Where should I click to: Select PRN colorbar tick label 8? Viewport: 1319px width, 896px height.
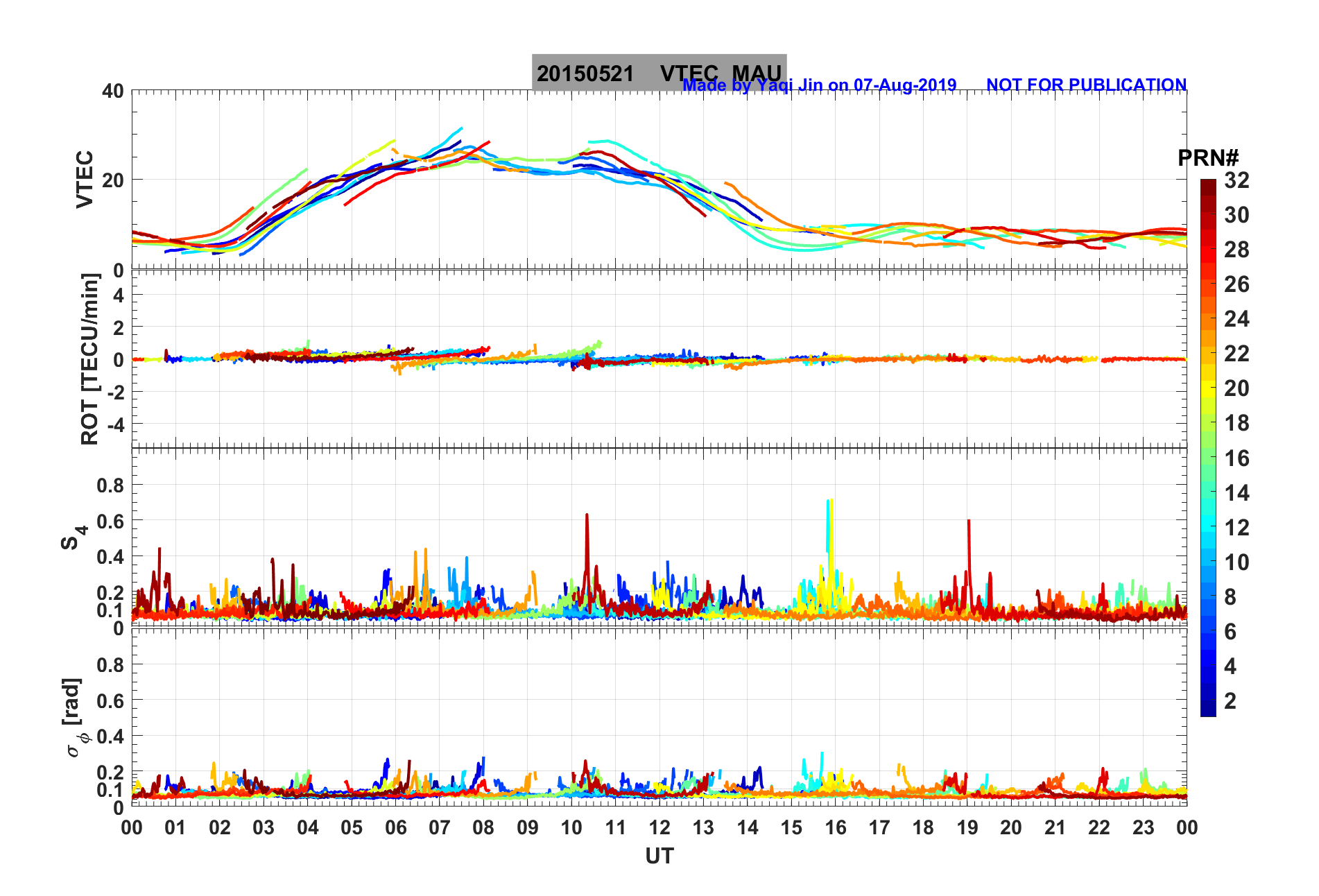pyautogui.click(x=1230, y=597)
